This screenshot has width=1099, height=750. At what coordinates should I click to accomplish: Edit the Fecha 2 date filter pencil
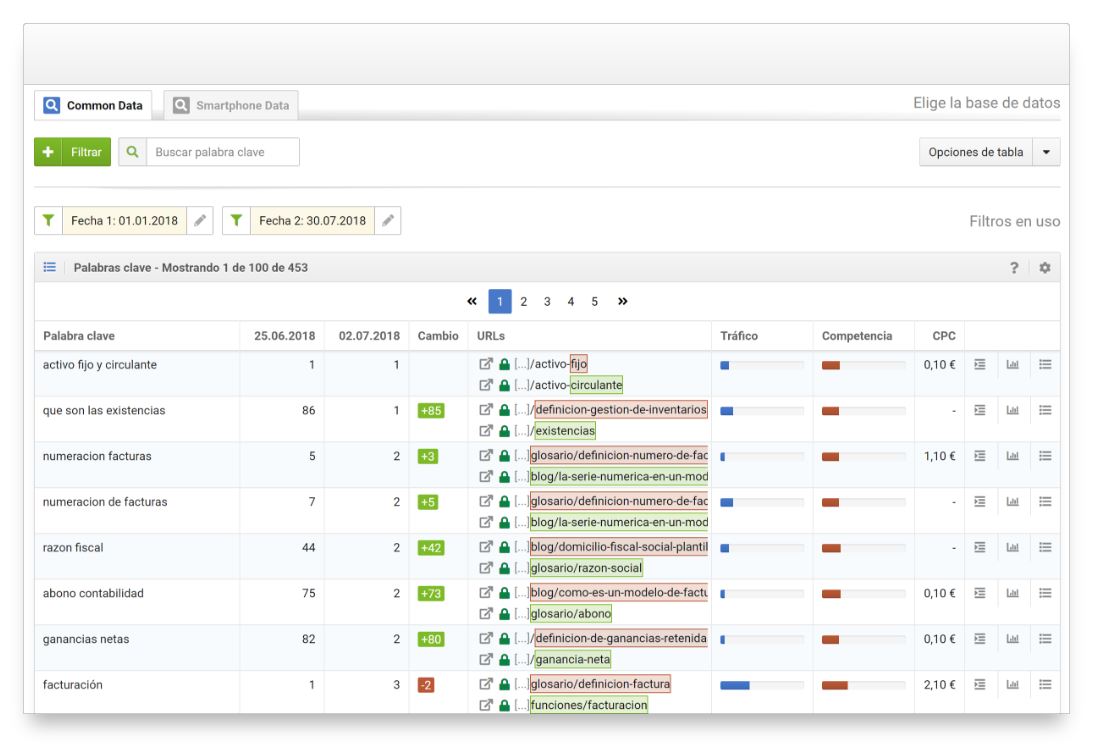388,221
